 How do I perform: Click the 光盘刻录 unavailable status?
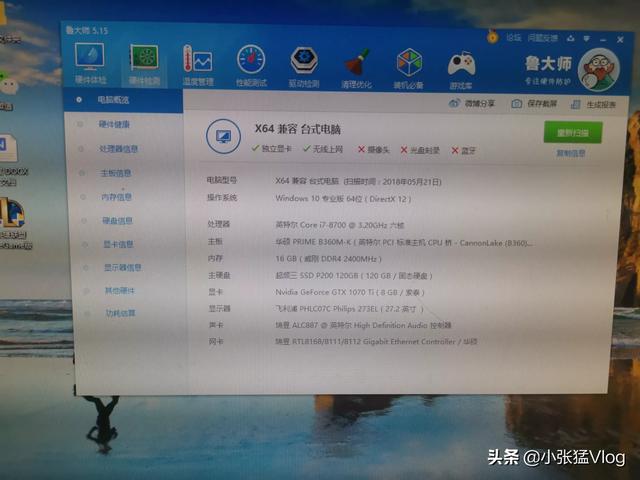(x=420, y=150)
